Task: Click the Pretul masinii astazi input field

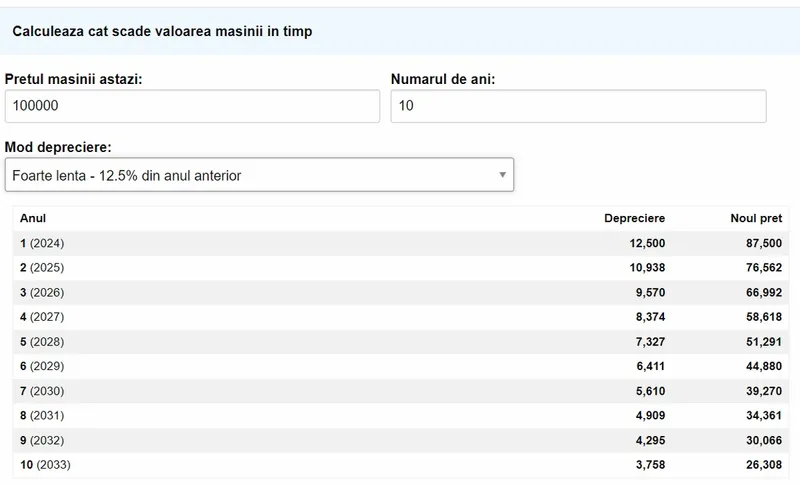Action: (192, 106)
